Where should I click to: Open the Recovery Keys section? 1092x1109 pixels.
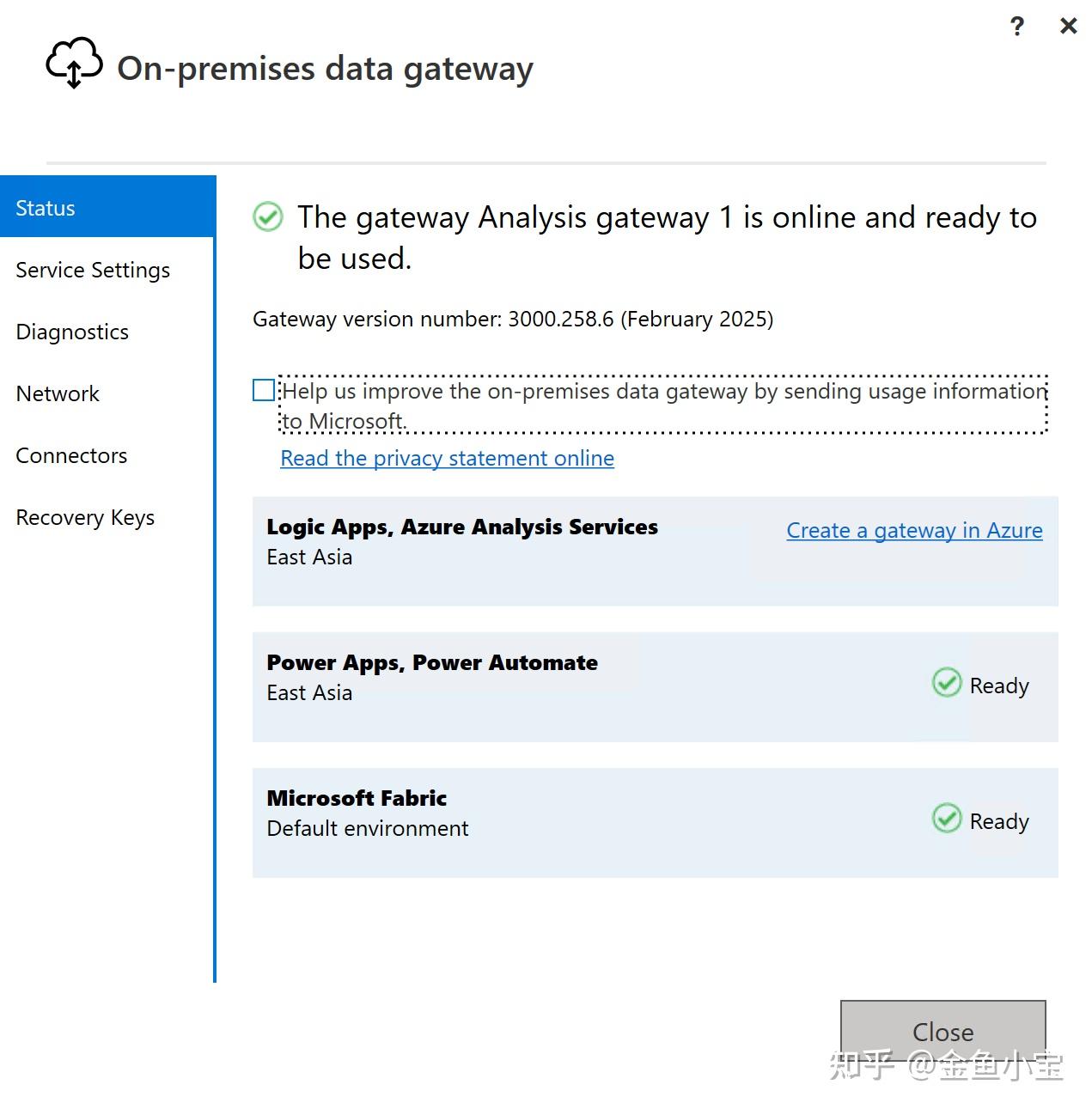pos(84,517)
